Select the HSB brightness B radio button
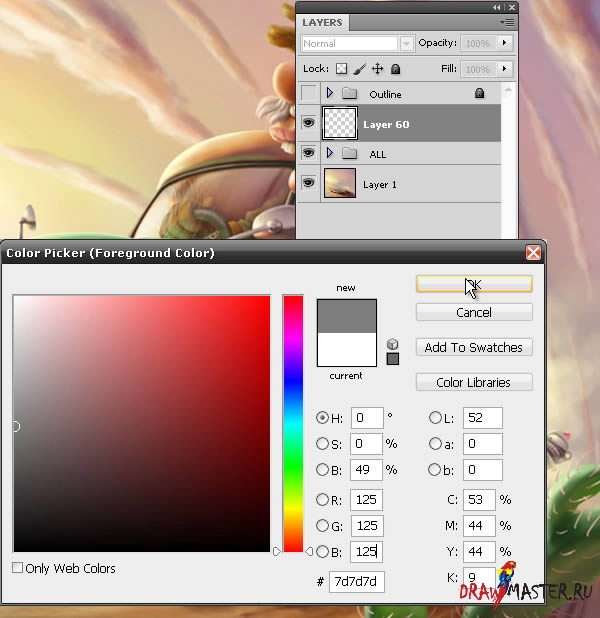This screenshot has height=618, width=600. pos(322,469)
